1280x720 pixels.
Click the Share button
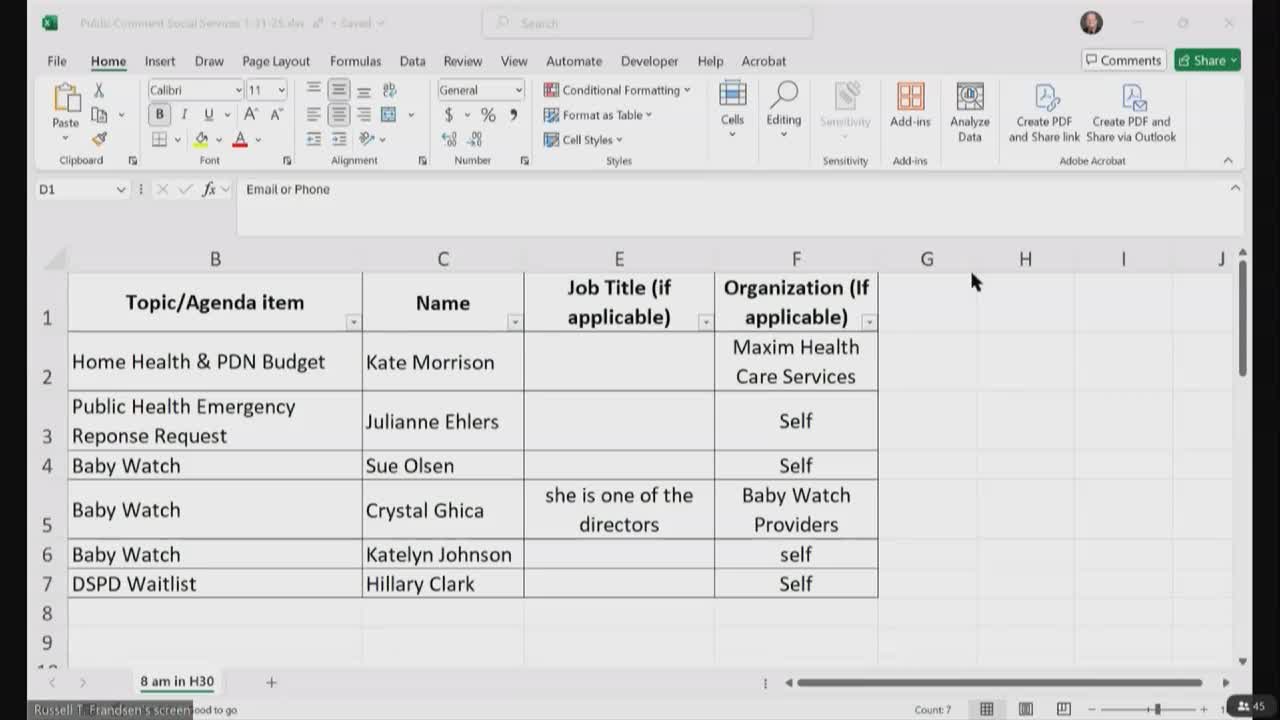pos(1207,60)
